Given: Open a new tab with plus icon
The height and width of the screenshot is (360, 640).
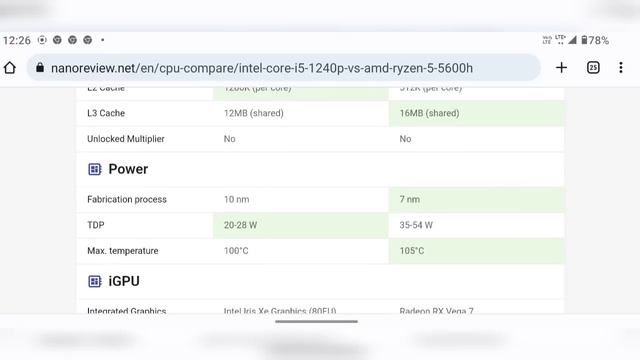Looking at the screenshot, I should point(562,67).
